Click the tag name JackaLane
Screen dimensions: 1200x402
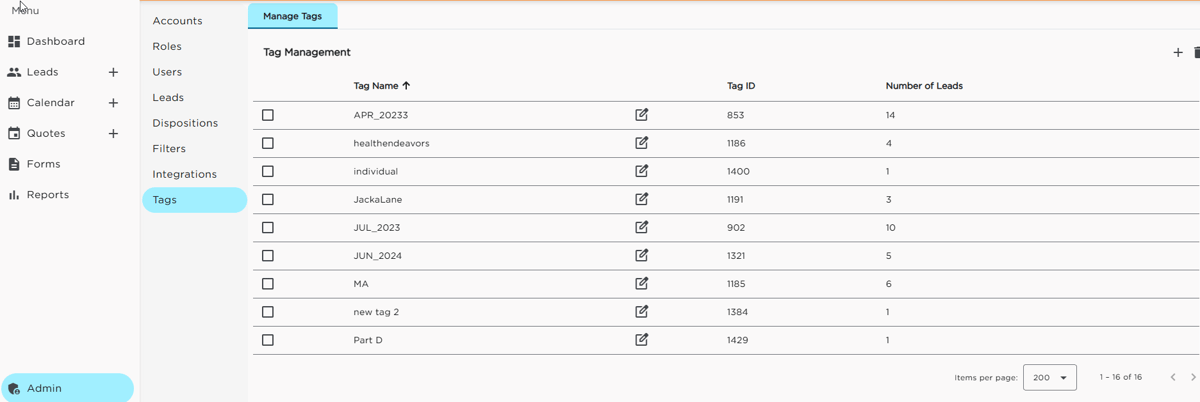378,199
